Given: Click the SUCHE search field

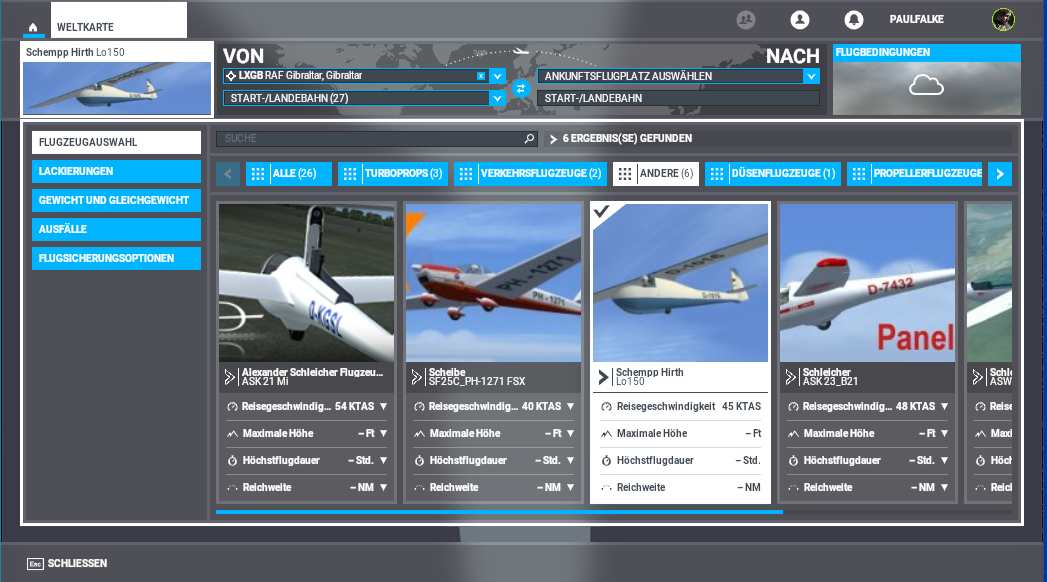Looking at the screenshot, I should click(x=377, y=138).
